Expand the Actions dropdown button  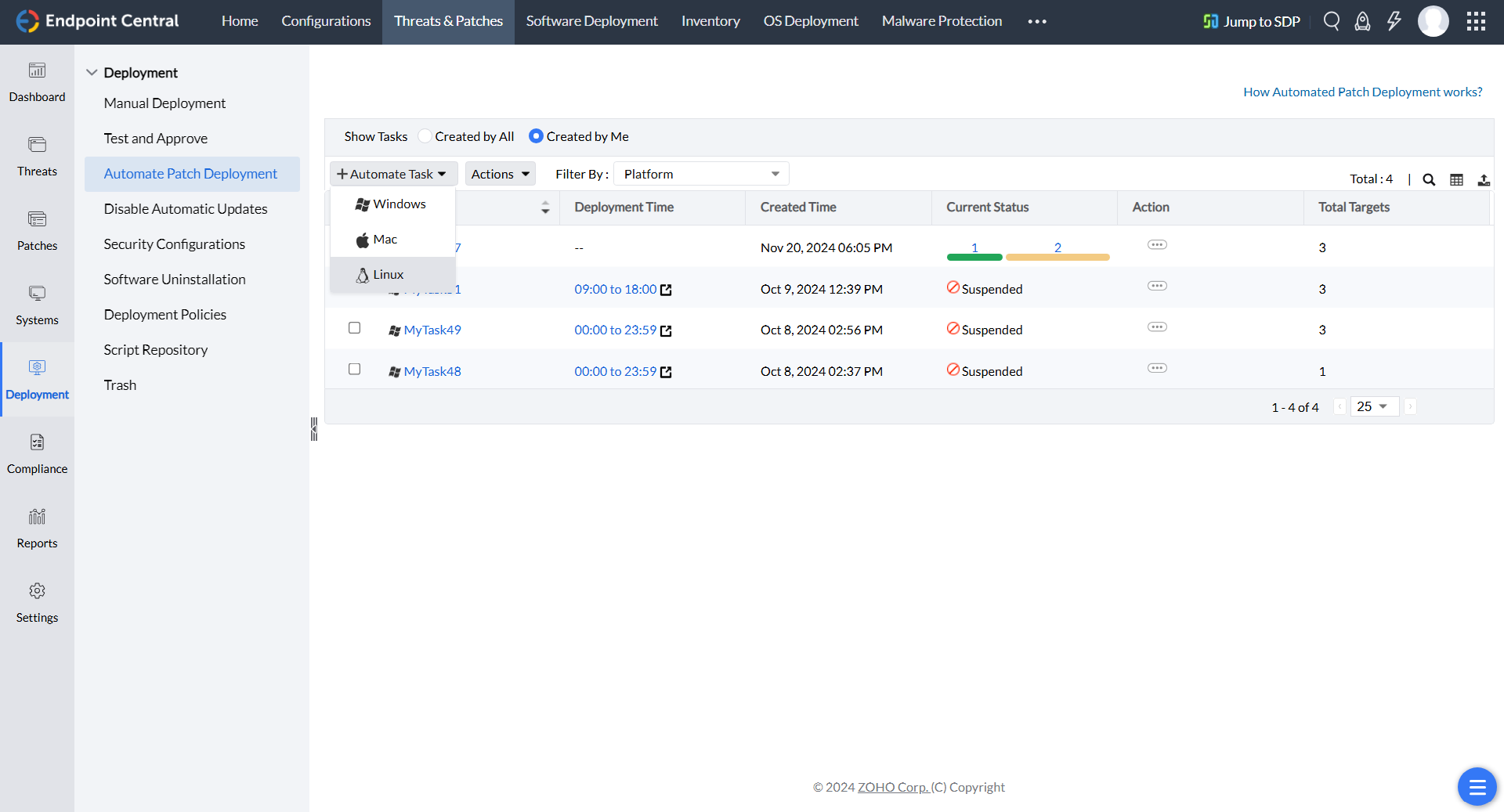click(x=500, y=174)
